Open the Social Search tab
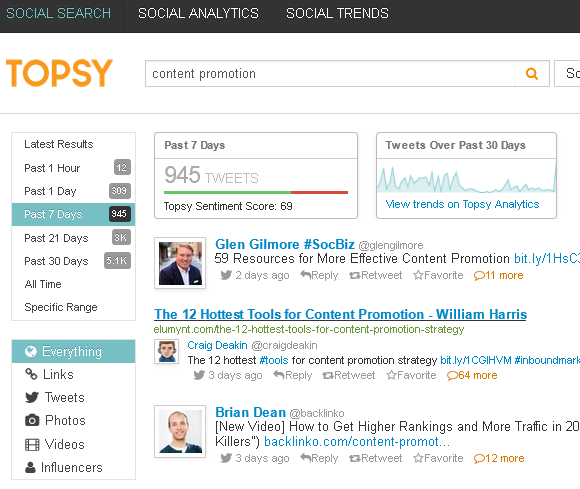 58,13
